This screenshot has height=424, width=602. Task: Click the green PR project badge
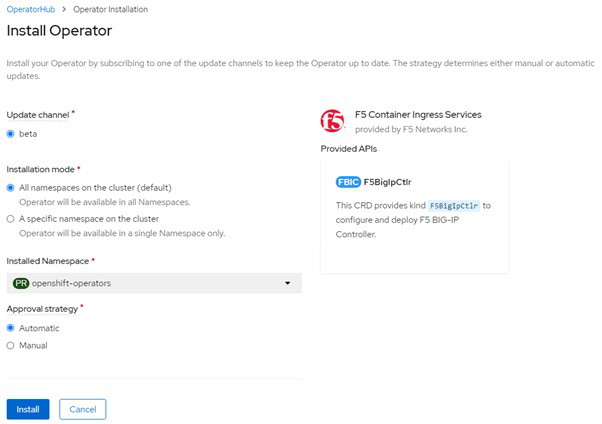(20, 283)
